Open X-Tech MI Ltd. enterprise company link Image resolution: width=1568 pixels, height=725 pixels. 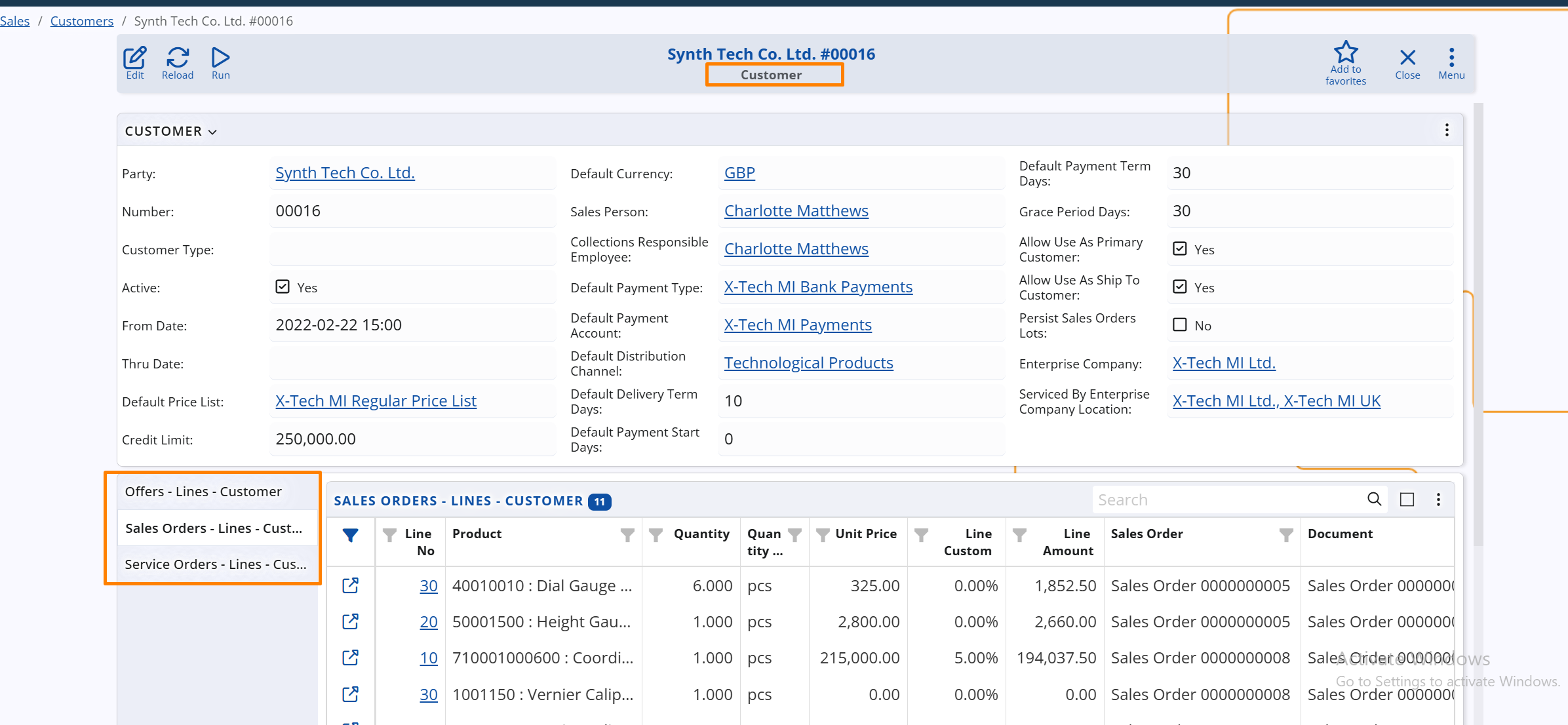pyautogui.click(x=1224, y=363)
